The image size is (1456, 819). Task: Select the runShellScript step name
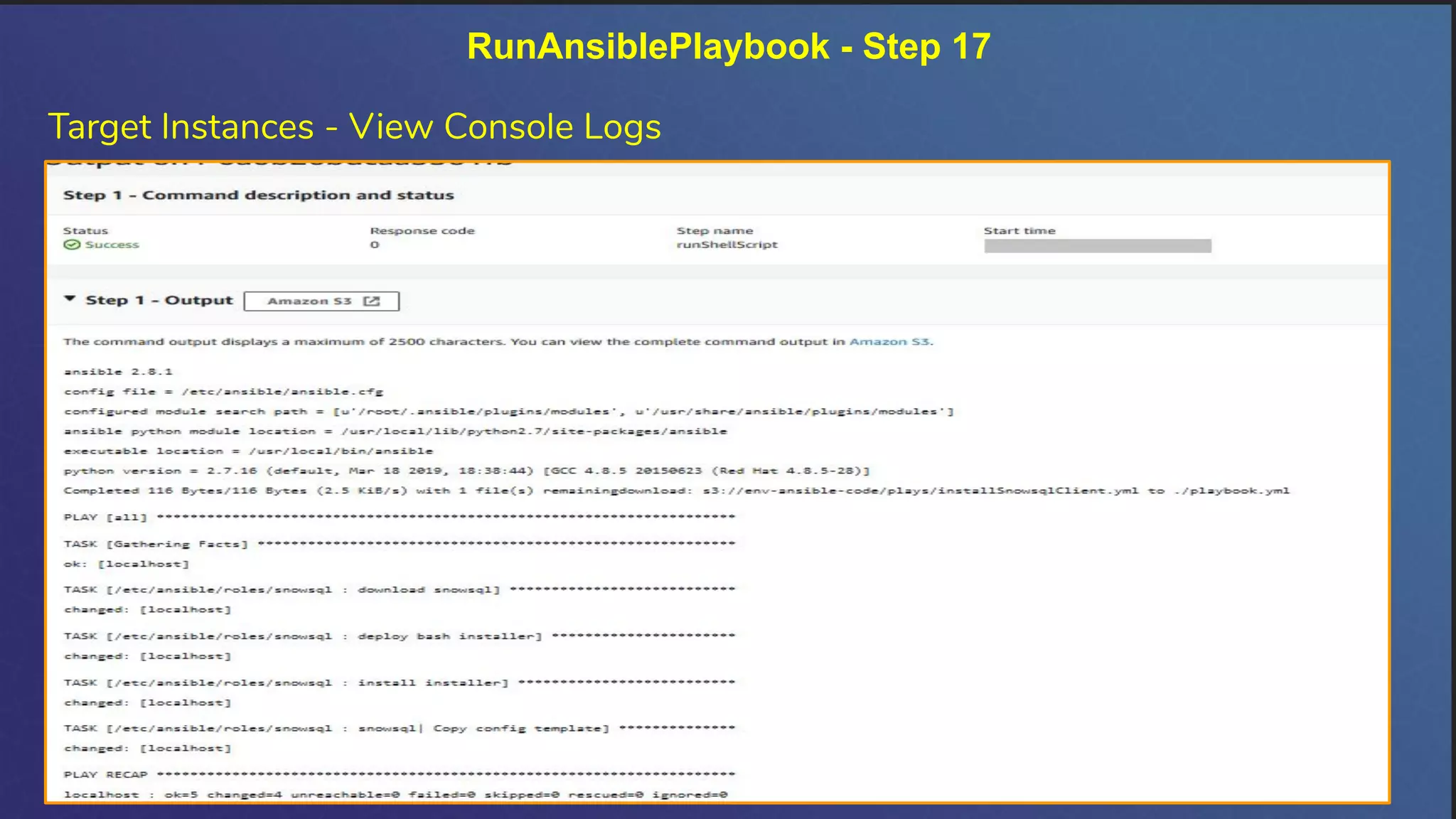[727, 245]
